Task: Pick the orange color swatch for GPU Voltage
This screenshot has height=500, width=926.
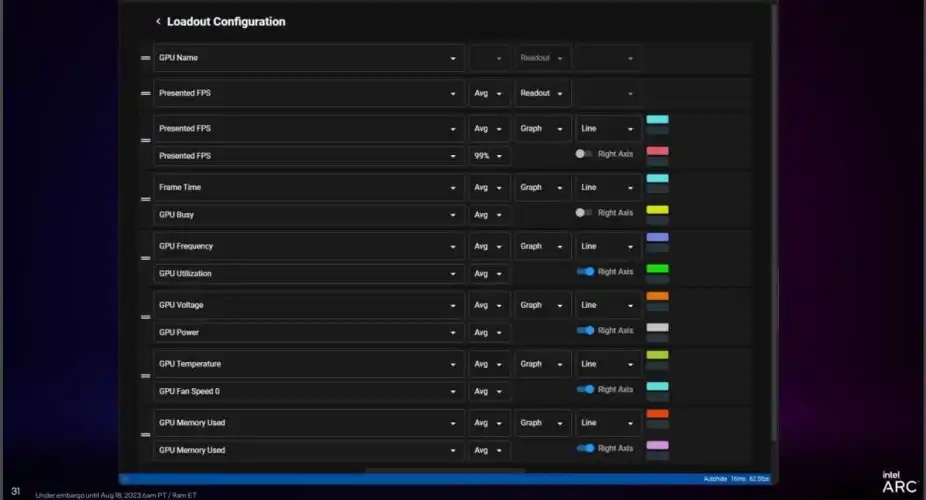Action: coord(657,296)
